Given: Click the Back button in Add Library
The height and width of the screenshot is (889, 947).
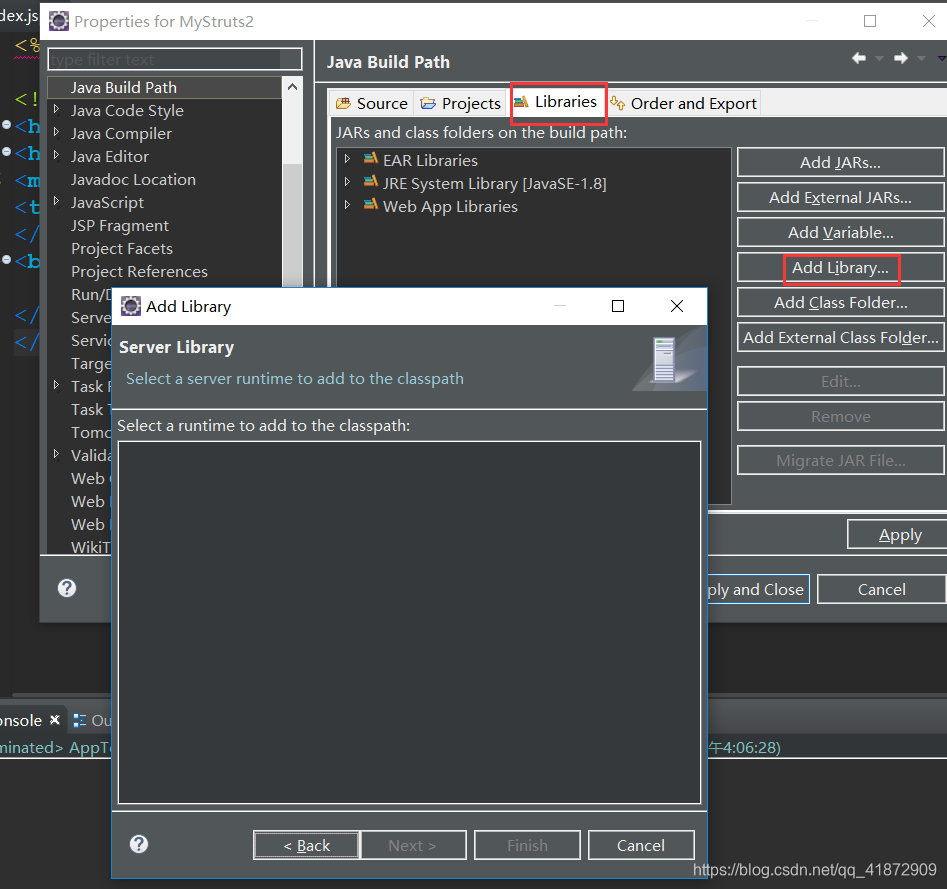Looking at the screenshot, I should point(307,845).
